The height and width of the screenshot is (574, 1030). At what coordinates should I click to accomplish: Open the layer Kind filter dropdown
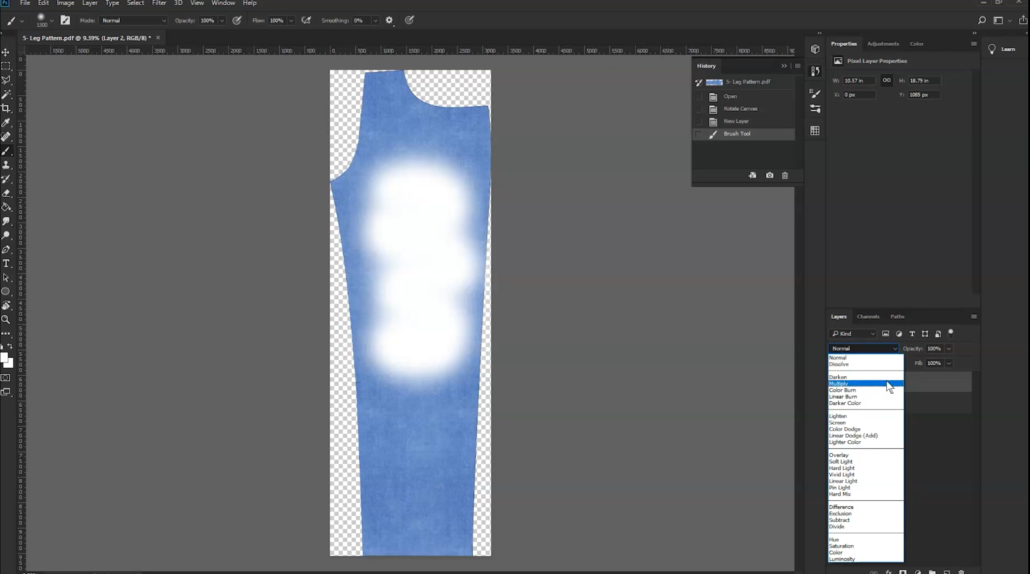(853, 334)
